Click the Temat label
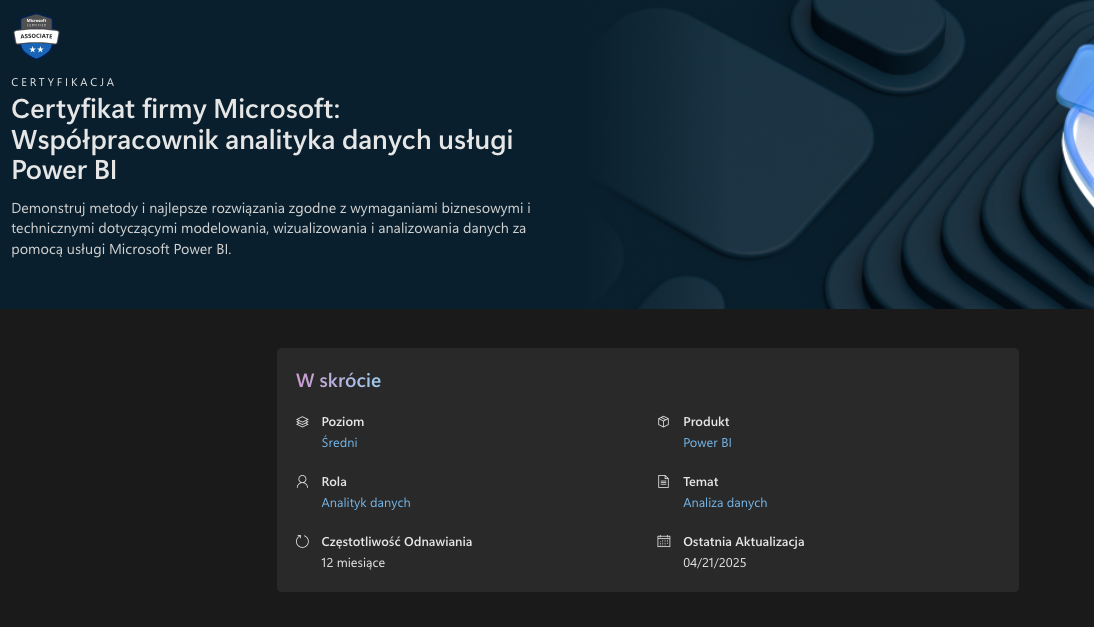The height and width of the screenshot is (627, 1094). point(700,481)
